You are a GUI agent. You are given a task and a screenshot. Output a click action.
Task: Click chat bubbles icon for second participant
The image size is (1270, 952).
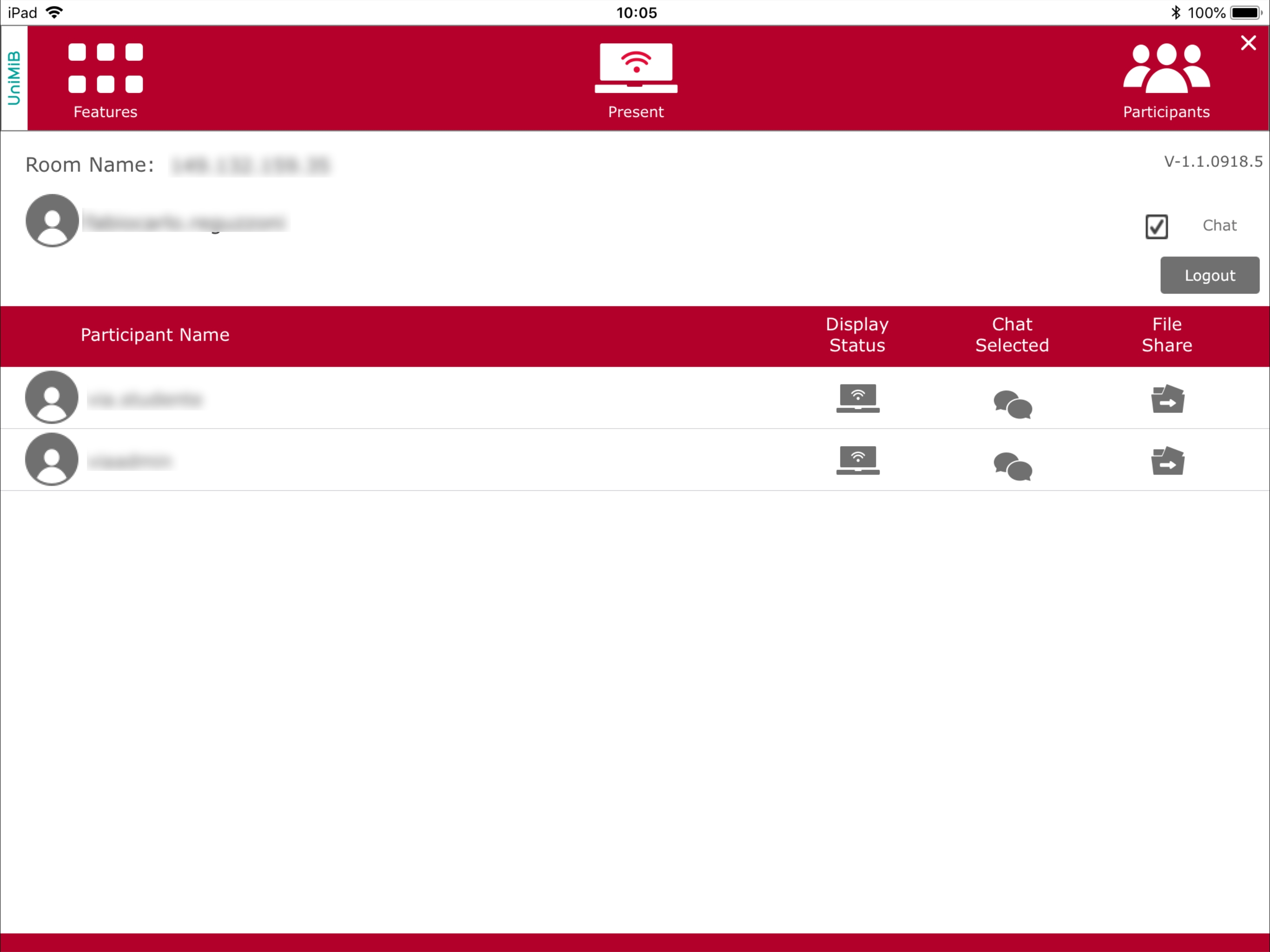(1012, 466)
